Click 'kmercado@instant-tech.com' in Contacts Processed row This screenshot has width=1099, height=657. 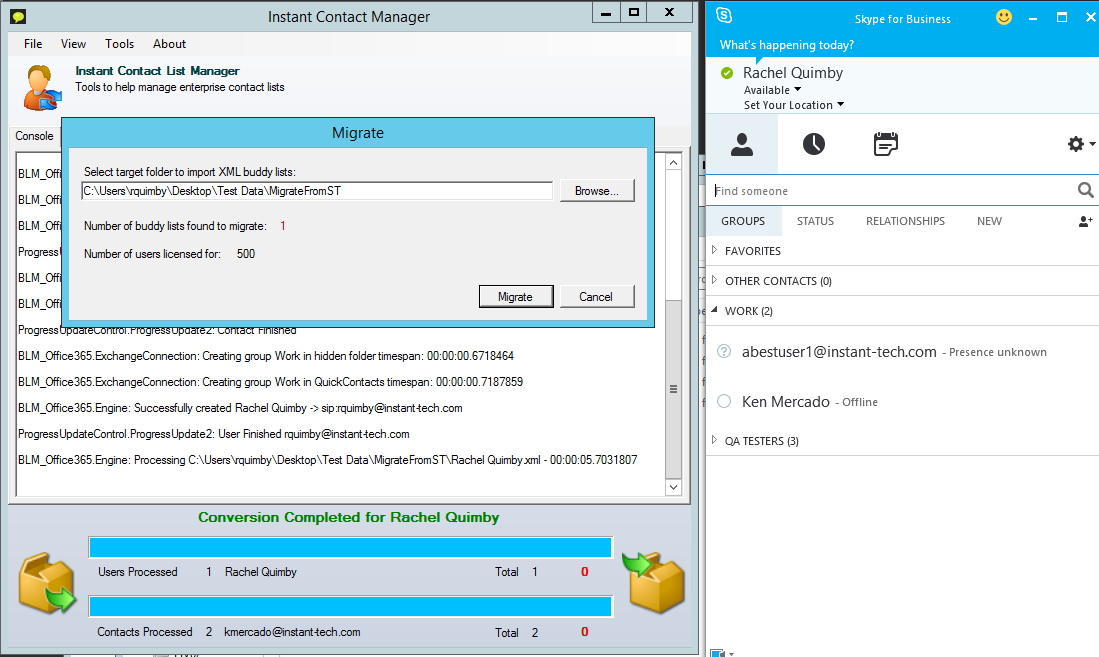[x=292, y=632]
